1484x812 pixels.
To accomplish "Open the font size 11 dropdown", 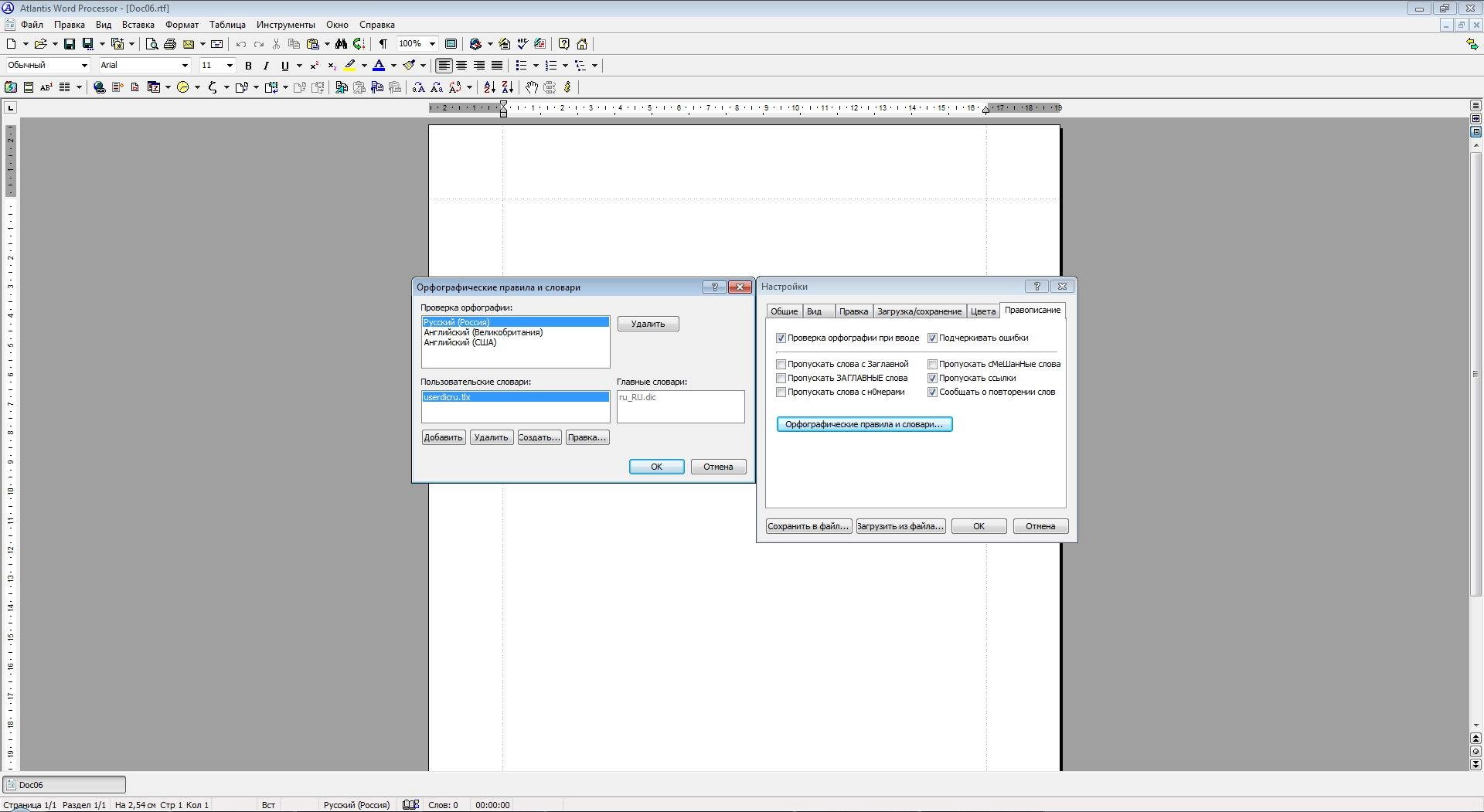I will pos(230,66).
